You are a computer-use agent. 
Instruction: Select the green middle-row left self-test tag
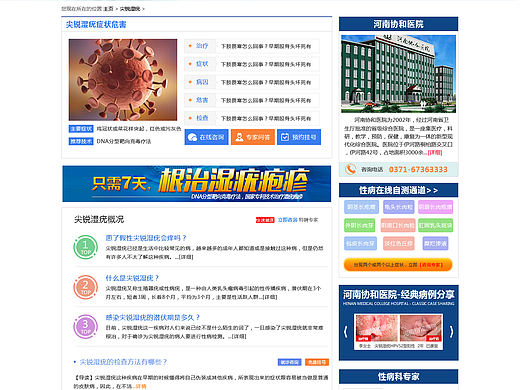[x=359, y=225]
